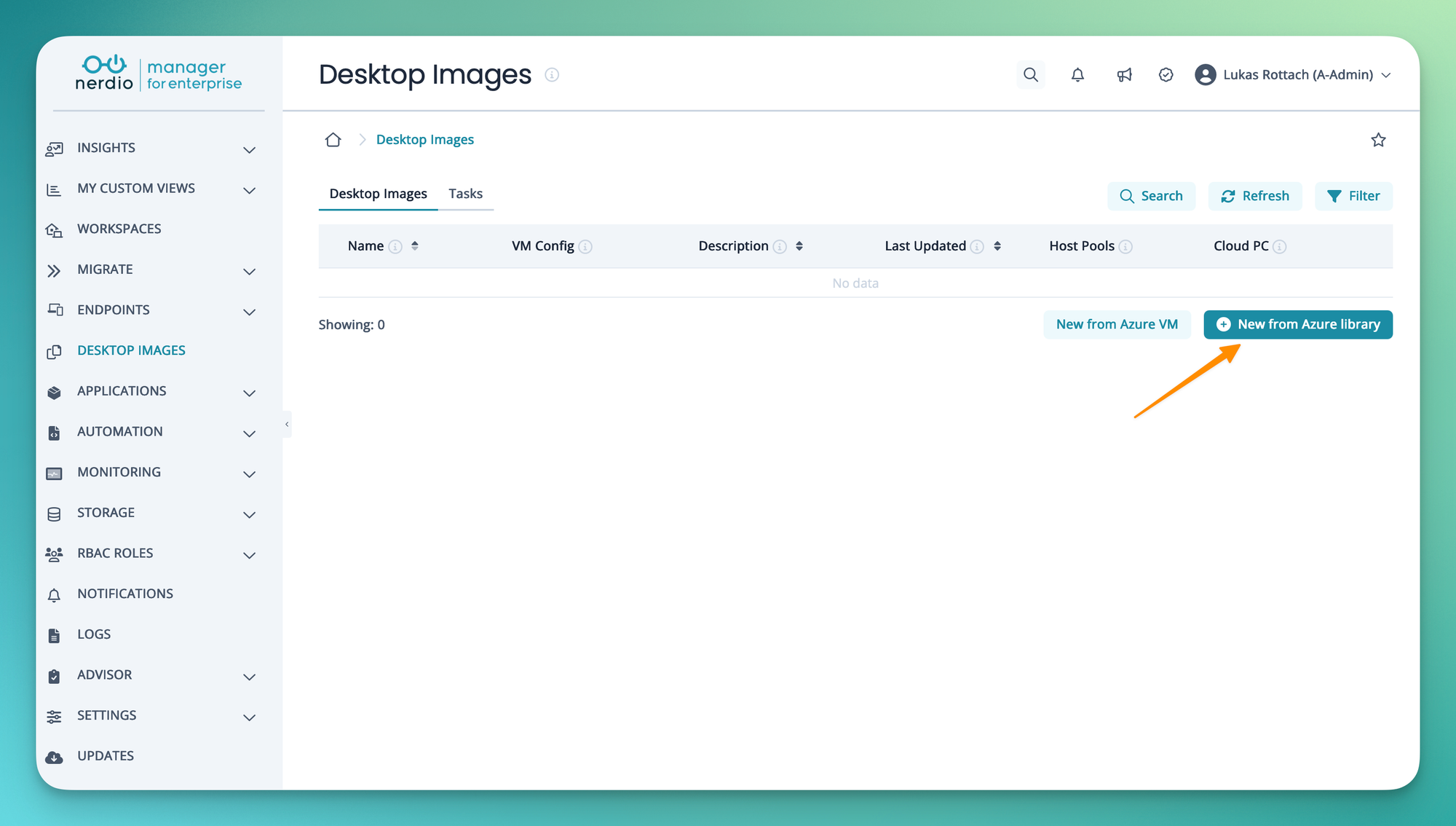Click the verified checkmark badge icon
Image resolution: width=1456 pixels, height=826 pixels.
pyautogui.click(x=1166, y=74)
